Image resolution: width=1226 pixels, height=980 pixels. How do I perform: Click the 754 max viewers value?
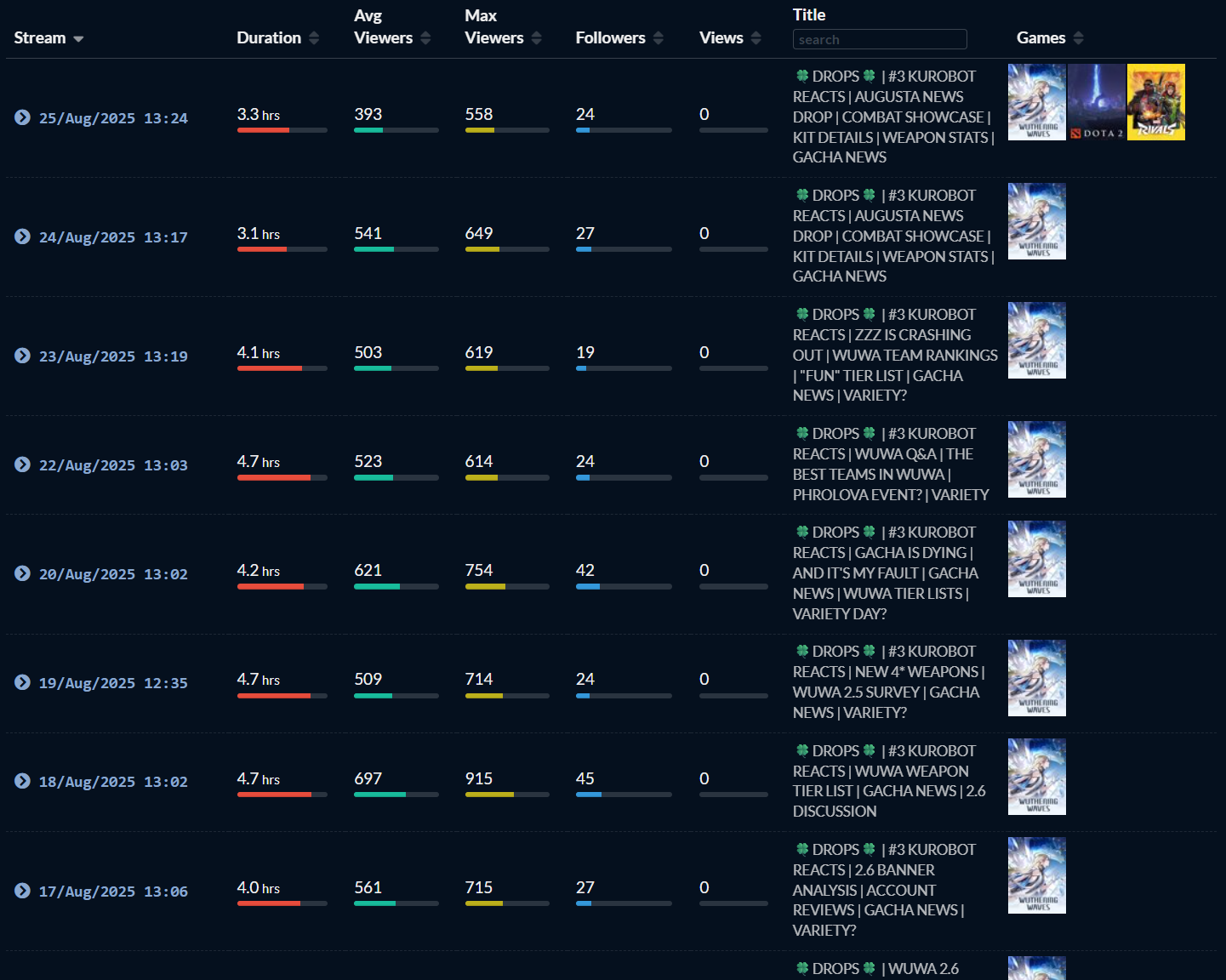click(x=479, y=570)
